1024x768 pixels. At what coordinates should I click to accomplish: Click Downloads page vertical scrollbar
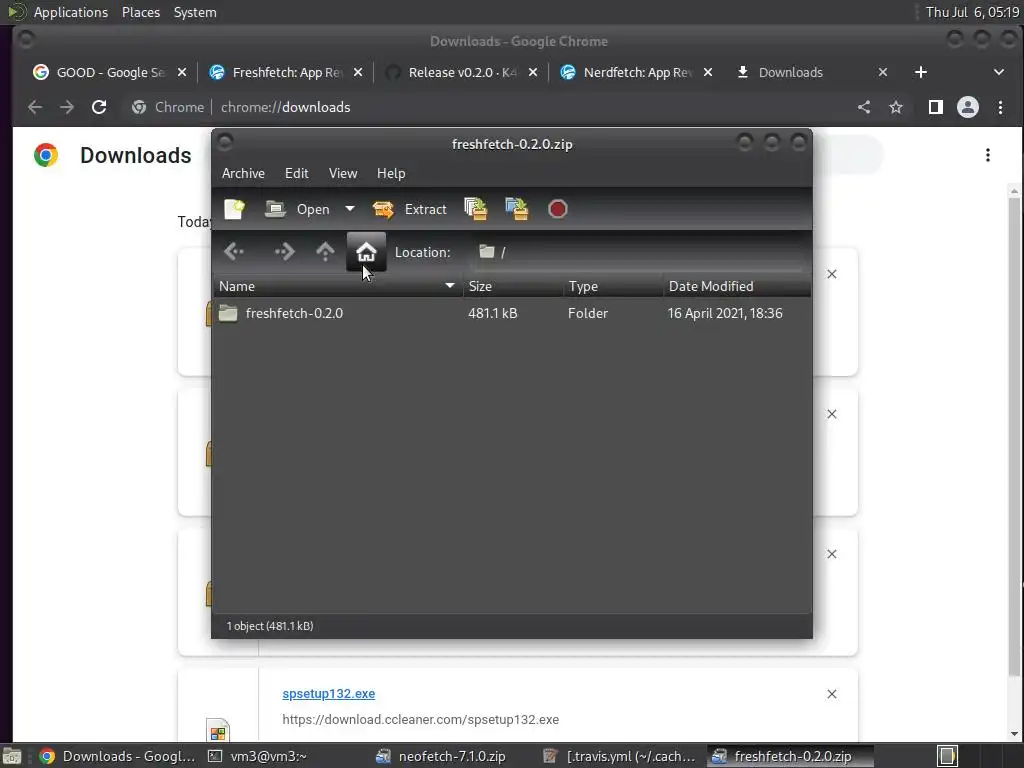point(1014,436)
